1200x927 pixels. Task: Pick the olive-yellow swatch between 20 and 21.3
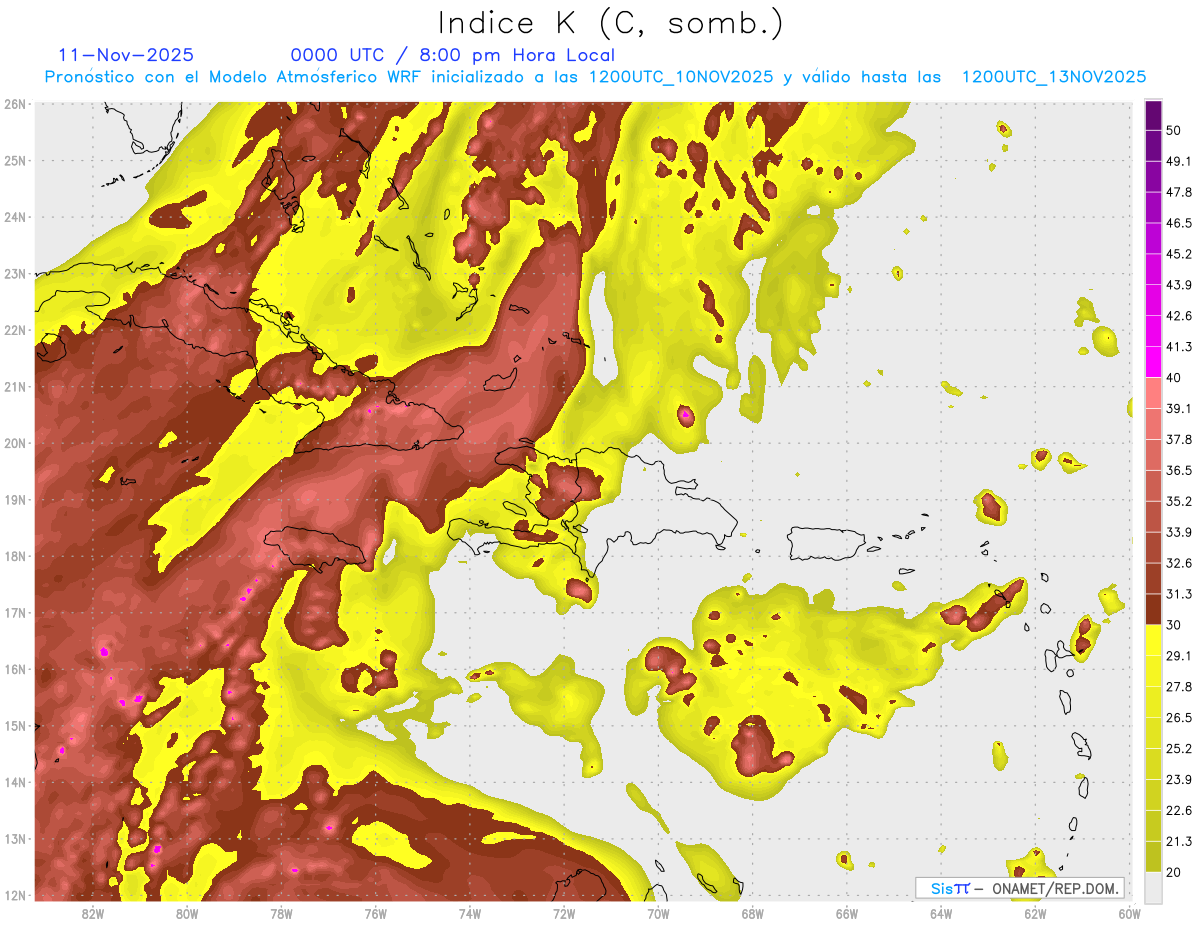tap(1153, 857)
